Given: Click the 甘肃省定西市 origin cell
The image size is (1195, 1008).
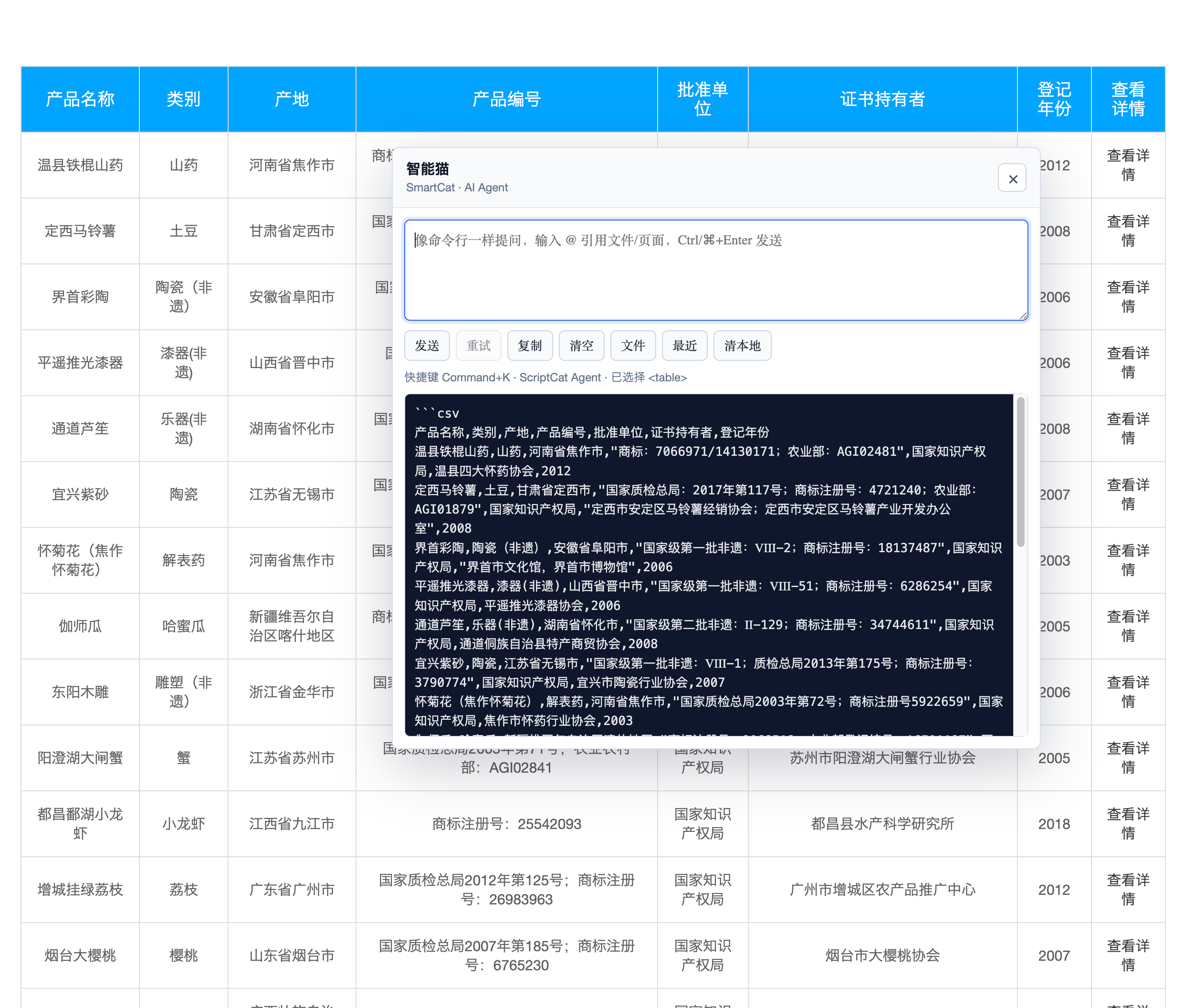Looking at the screenshot, I should click(x=292, y=231).
